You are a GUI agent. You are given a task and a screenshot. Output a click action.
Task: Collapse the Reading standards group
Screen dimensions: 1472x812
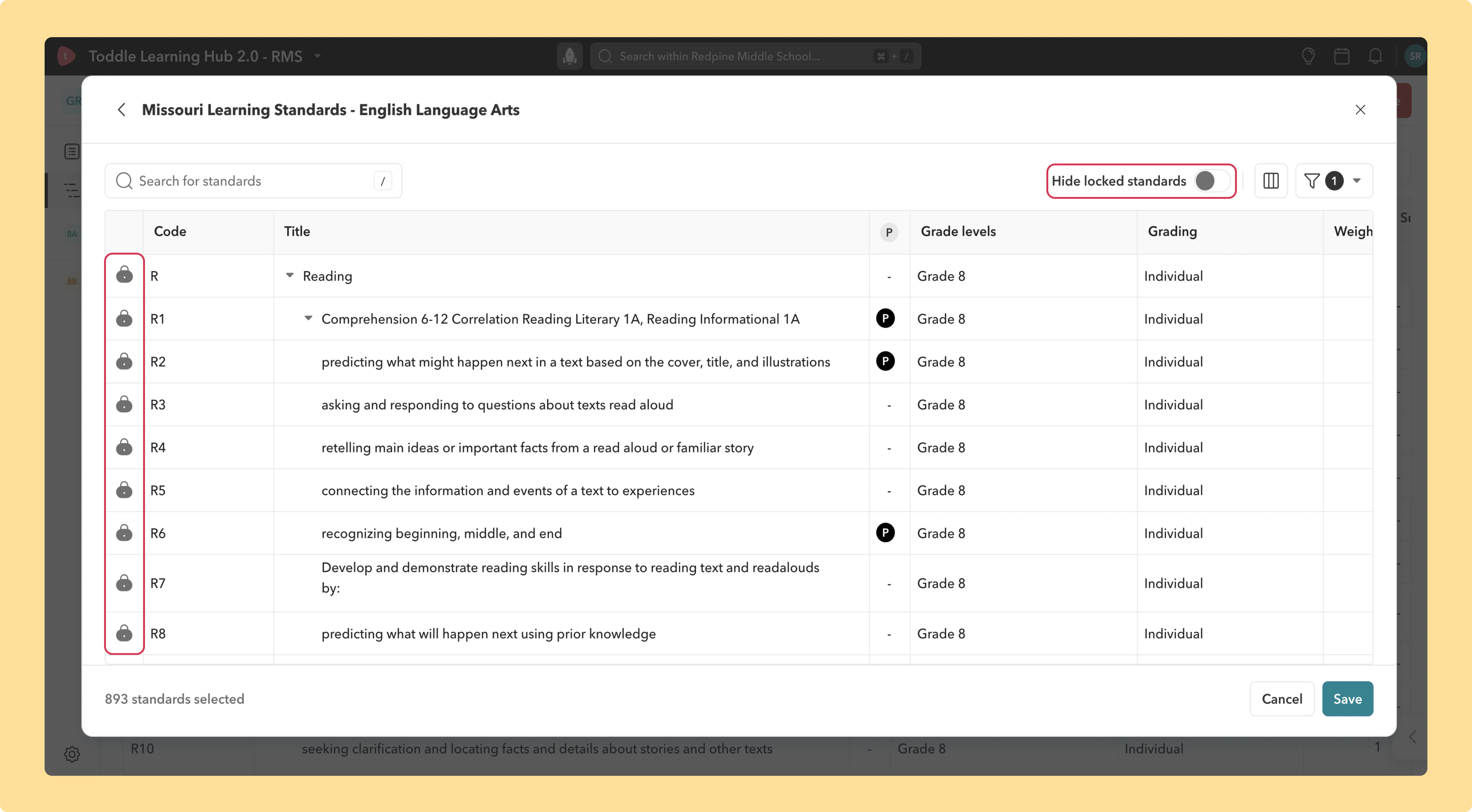[x=290, y=275]
